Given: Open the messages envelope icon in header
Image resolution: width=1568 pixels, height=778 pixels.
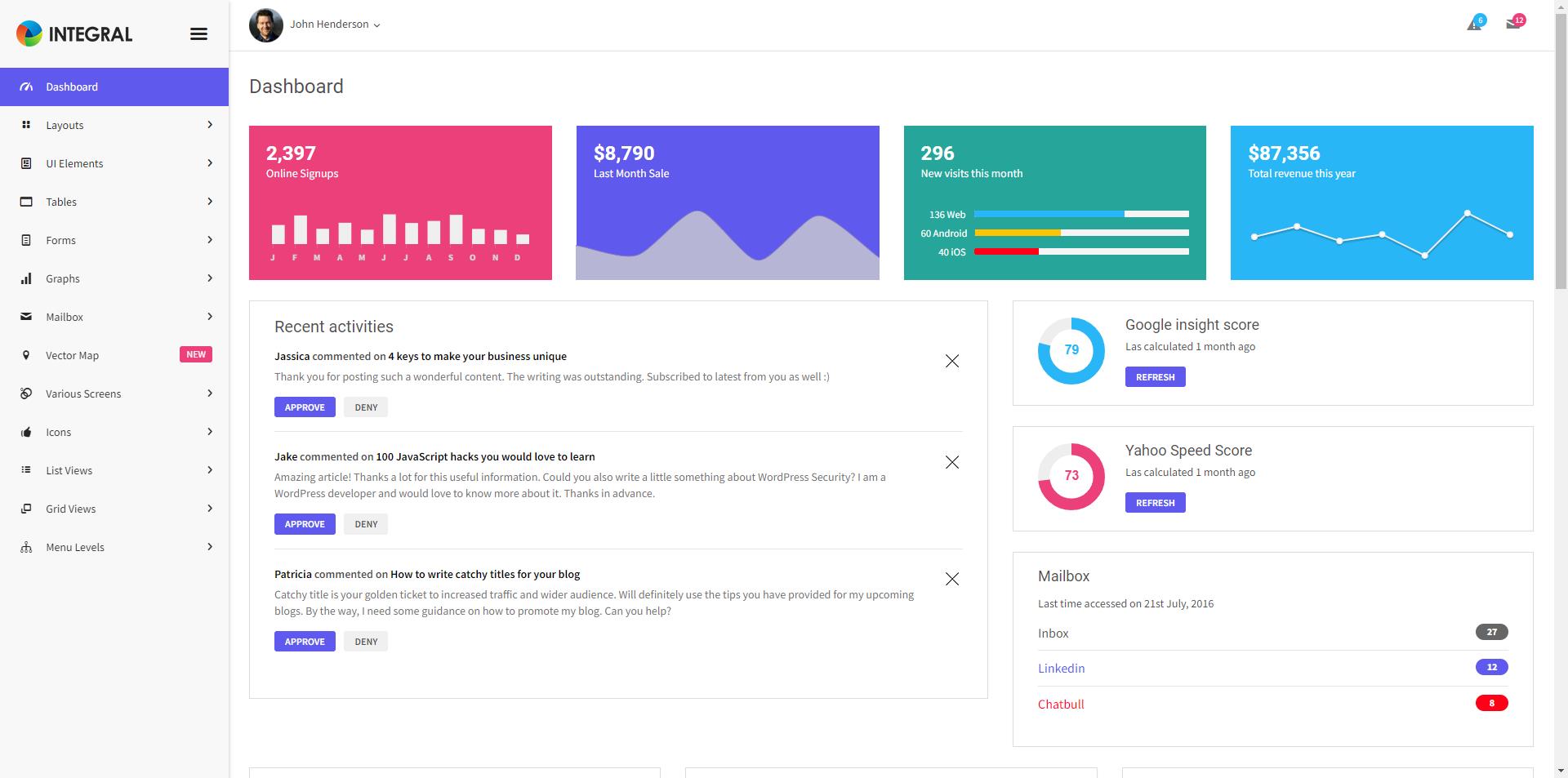Looking at the screenshot, I should click(x=1514, y=24).
